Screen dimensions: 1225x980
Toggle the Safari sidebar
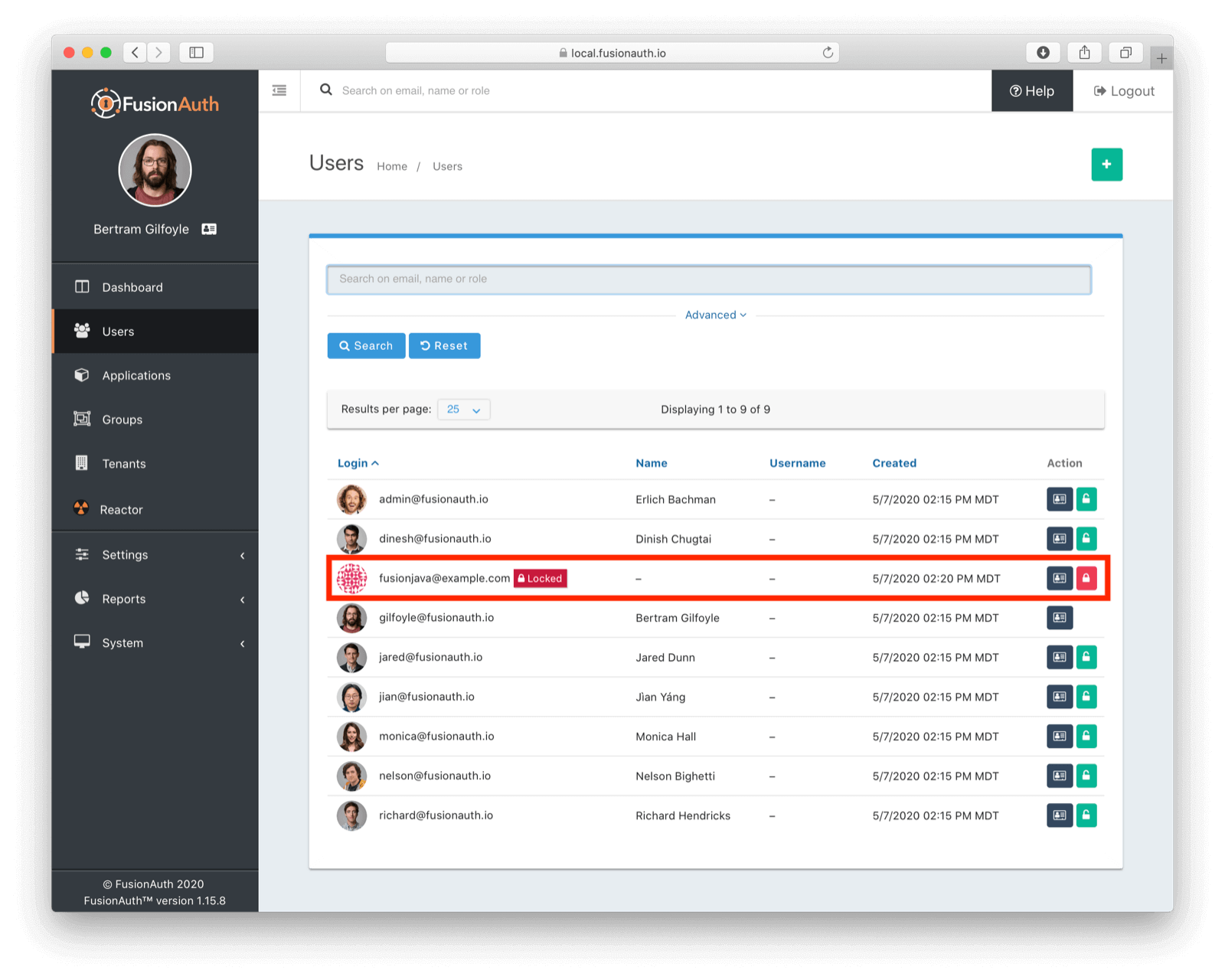196,52
